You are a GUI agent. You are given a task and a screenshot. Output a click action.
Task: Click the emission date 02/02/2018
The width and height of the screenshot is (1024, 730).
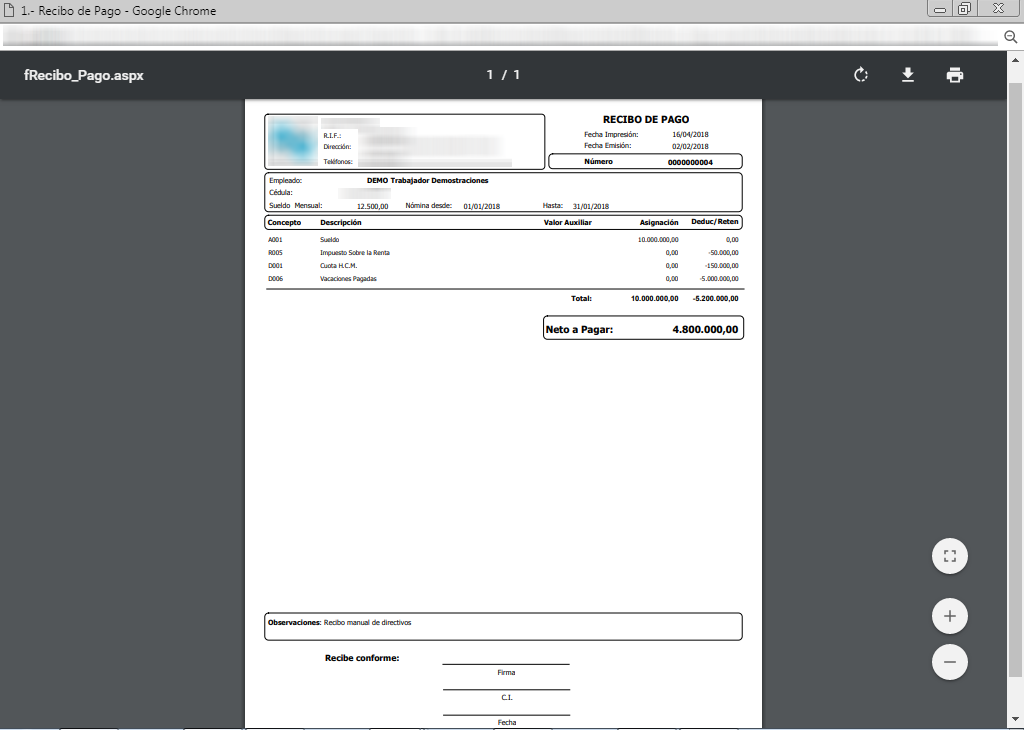click(690, 146)
